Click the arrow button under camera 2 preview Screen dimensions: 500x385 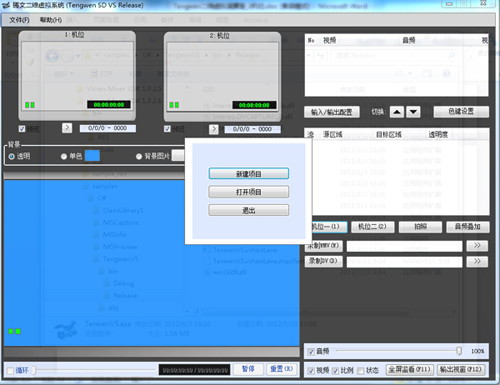click(x=214, y=129)
